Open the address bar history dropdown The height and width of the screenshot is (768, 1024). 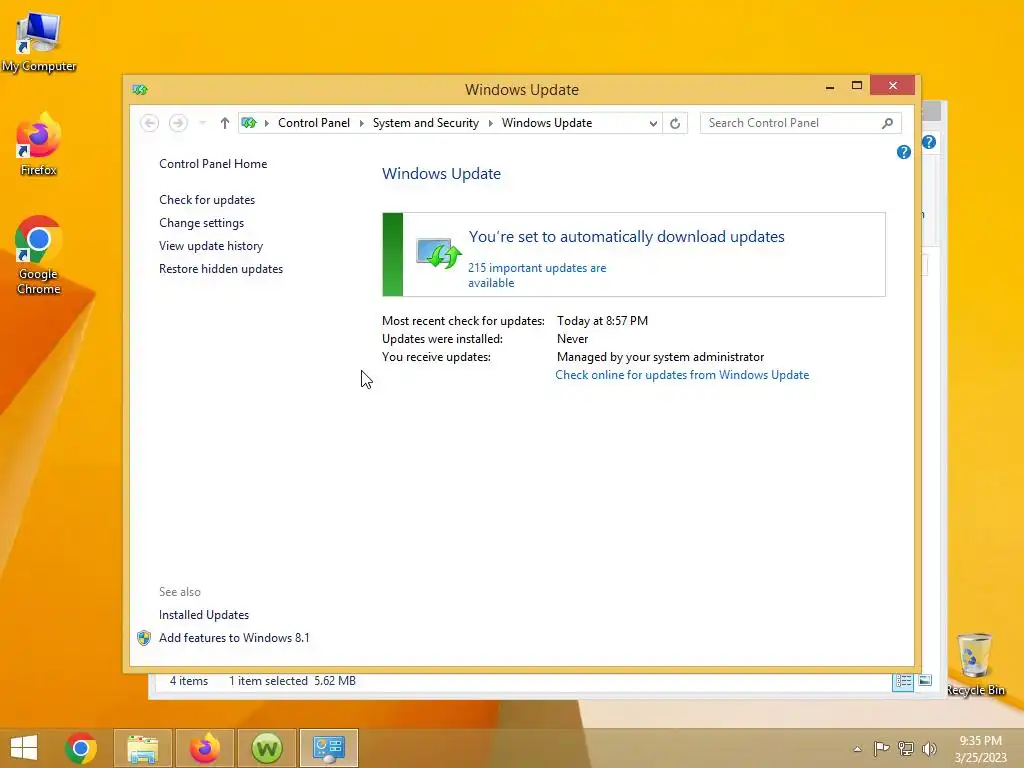click(x=652, y=123)
